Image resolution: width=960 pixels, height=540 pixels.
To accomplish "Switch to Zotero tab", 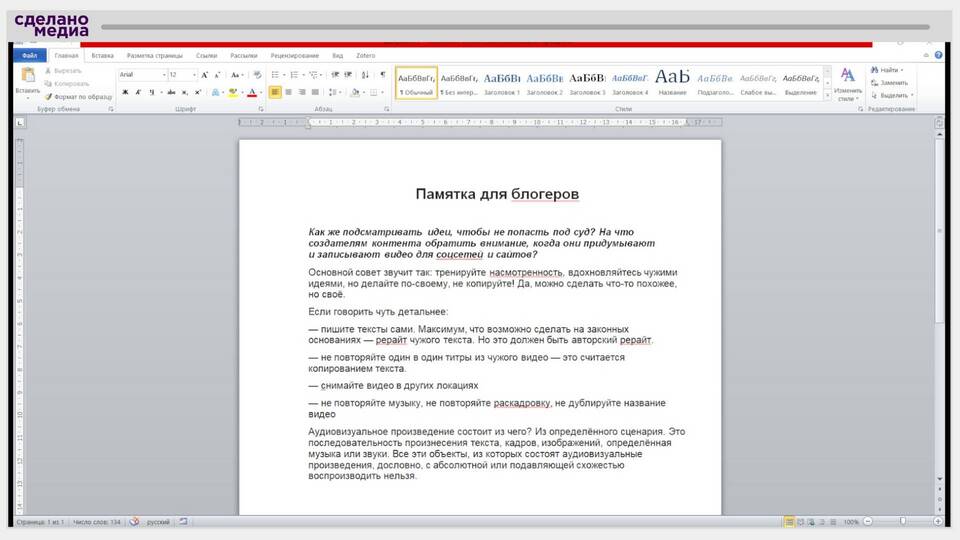I will (x=366, y=56).
